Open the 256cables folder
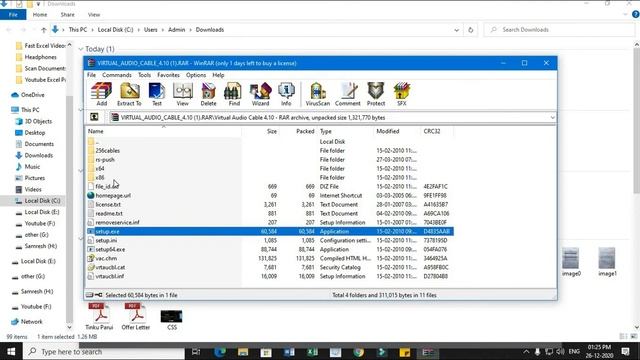 coord(107,151)
